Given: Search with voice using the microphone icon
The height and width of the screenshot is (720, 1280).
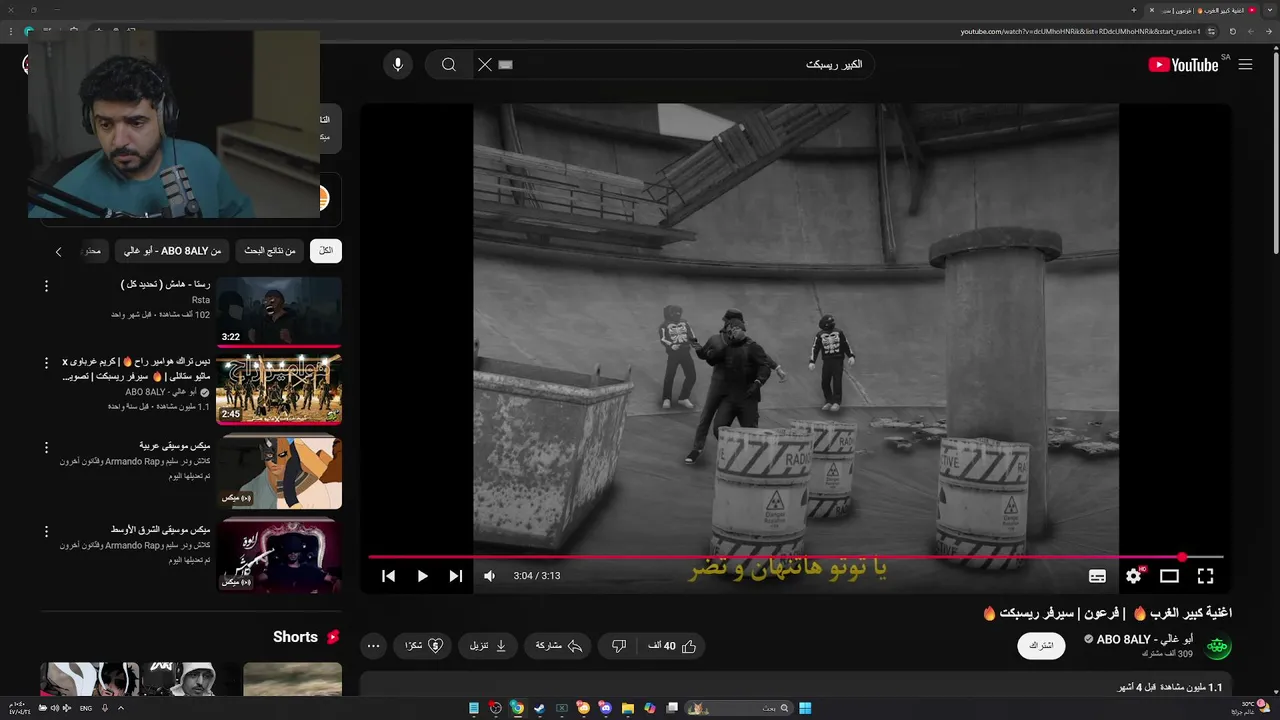Looking at the screenshot, I should (398, 64).
